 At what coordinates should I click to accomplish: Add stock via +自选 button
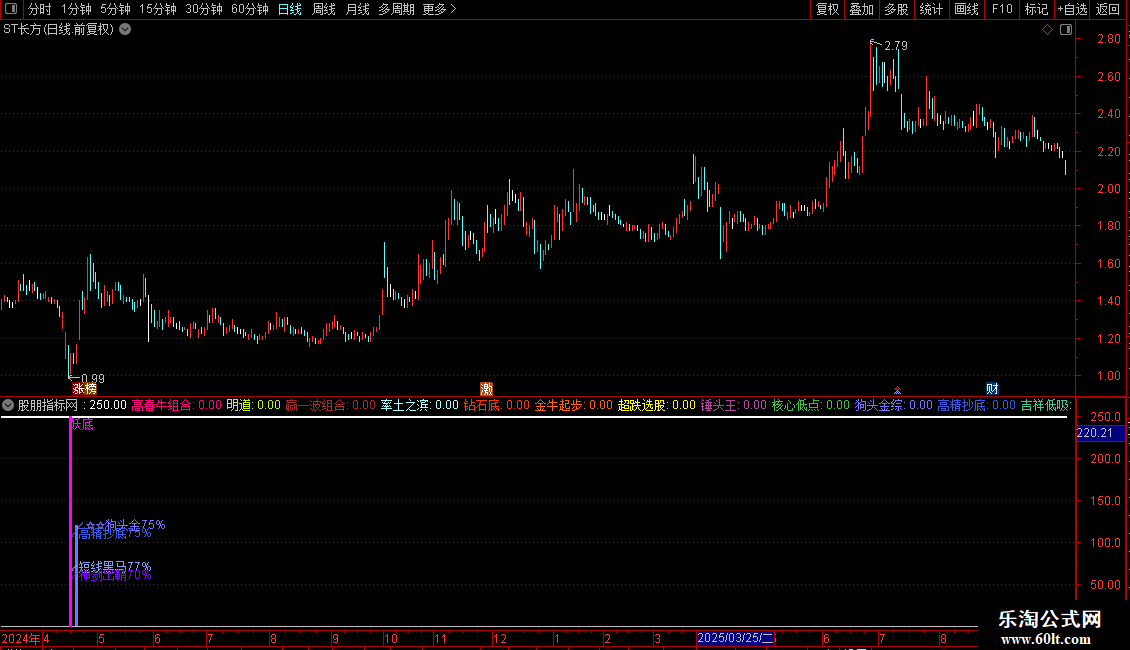point(1072,9)
